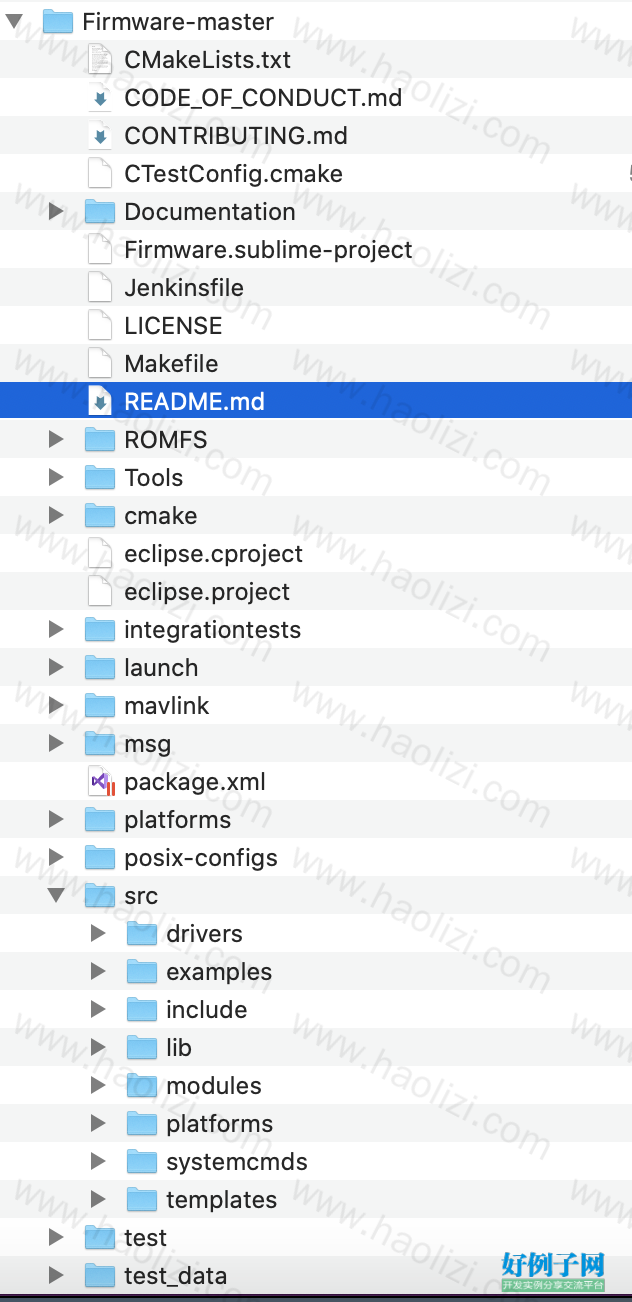Click the eclipse.cproject file icon
Viewport: 632px width, 1302px height.
point(100,554)
